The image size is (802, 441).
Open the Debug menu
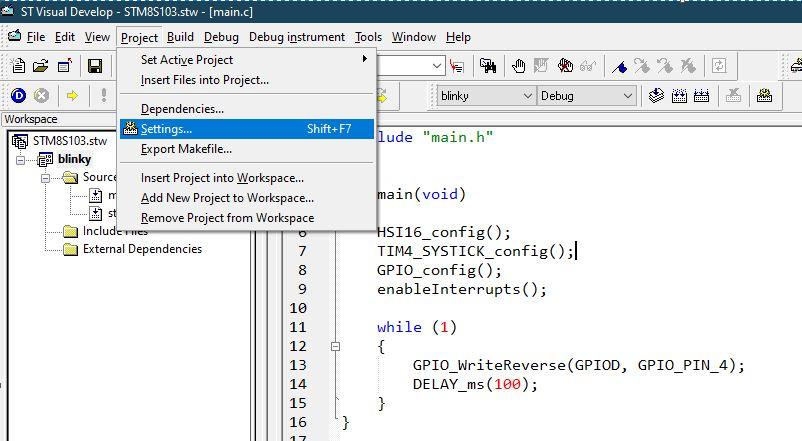click(221, 37)
